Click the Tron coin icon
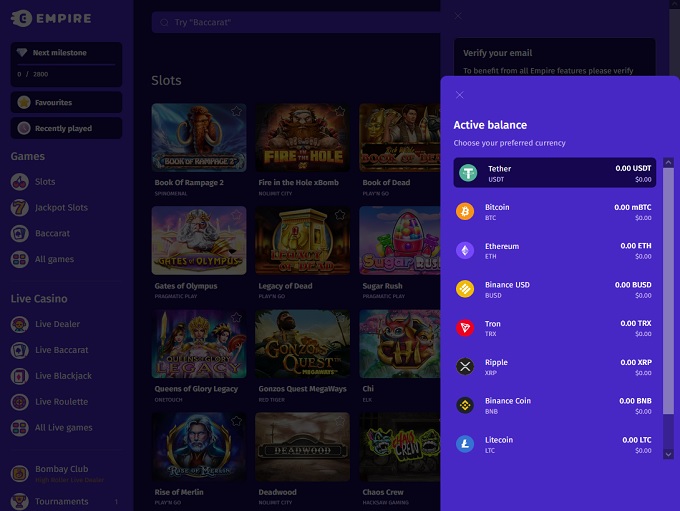Screen dimensions: 680x511 click(x=465, y=328)
